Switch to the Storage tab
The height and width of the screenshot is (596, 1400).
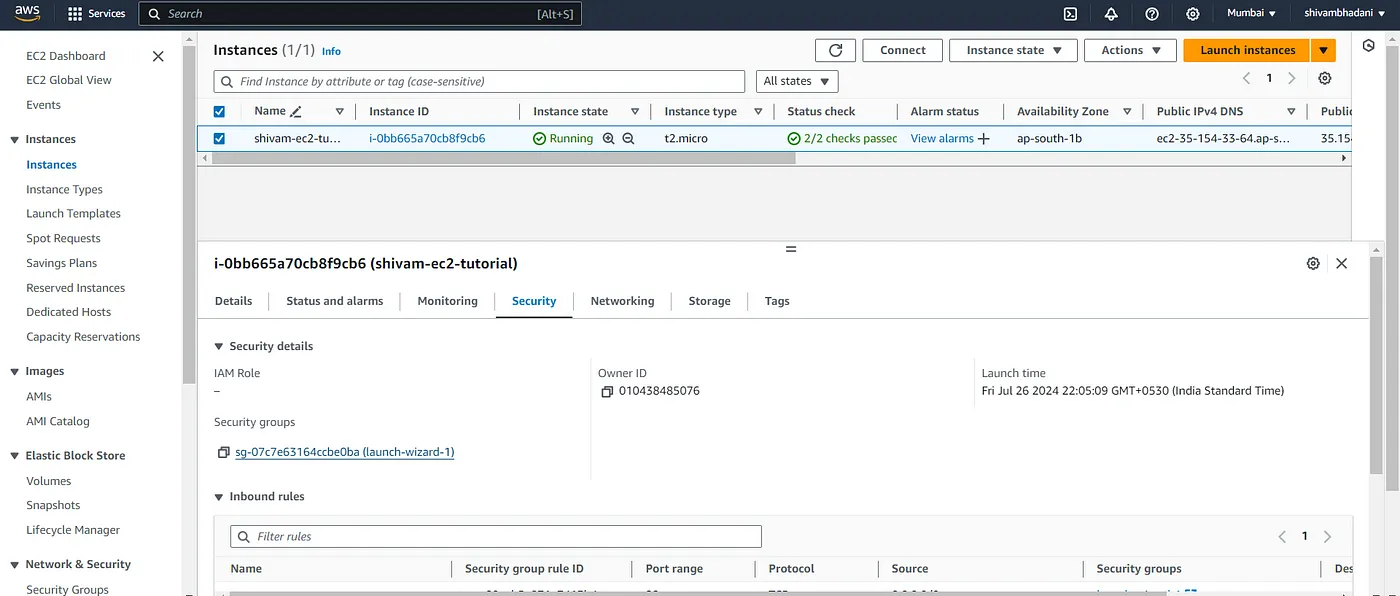click(709, 301)
